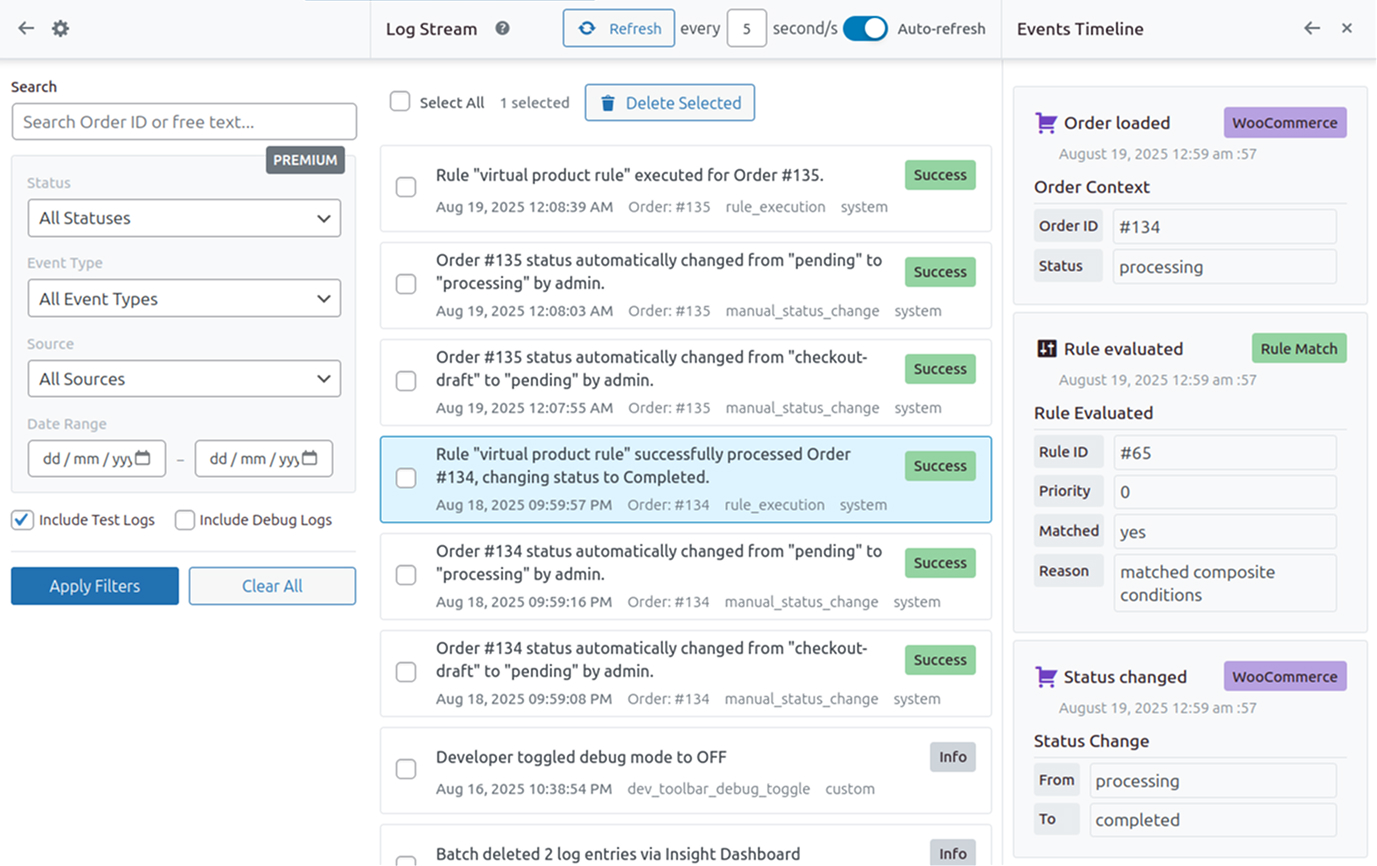Image resolution: width=1377 pixels, height=866 pixels.
Task: Turn off the Auto-refresh toggle
Action: (x=865, y=29)
